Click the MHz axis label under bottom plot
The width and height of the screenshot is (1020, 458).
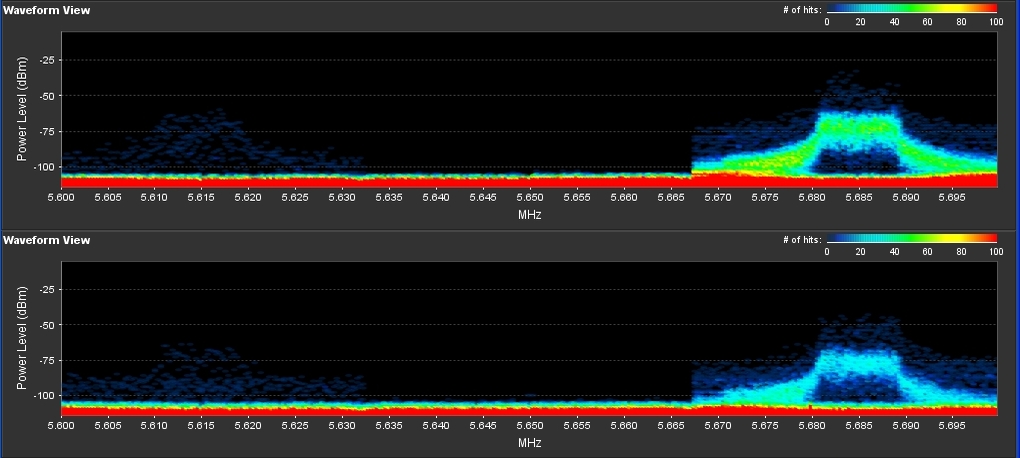[x=530, y=442]
